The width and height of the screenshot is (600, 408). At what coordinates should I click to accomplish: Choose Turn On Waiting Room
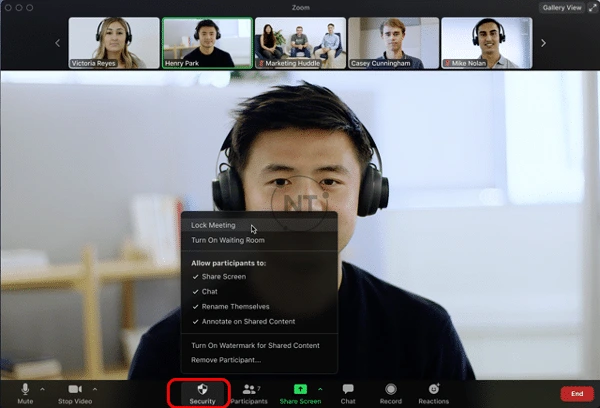(259, 240)
